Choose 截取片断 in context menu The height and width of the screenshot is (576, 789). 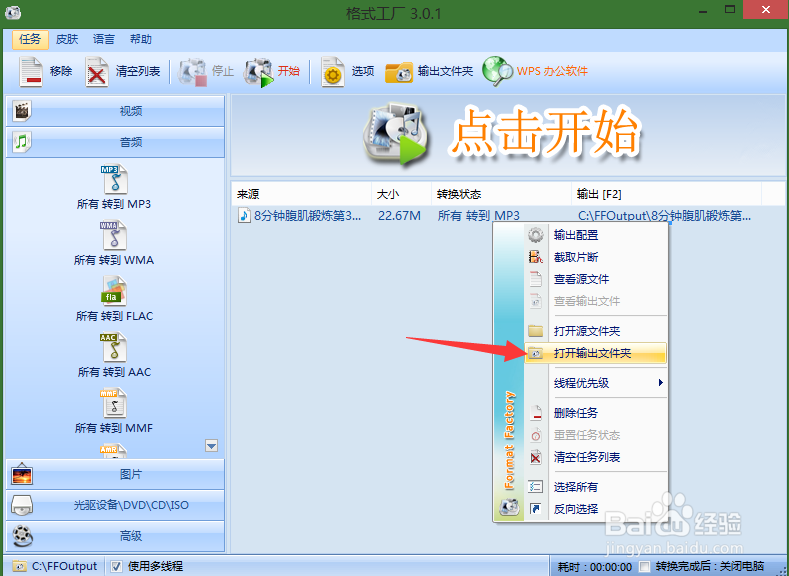596,257
